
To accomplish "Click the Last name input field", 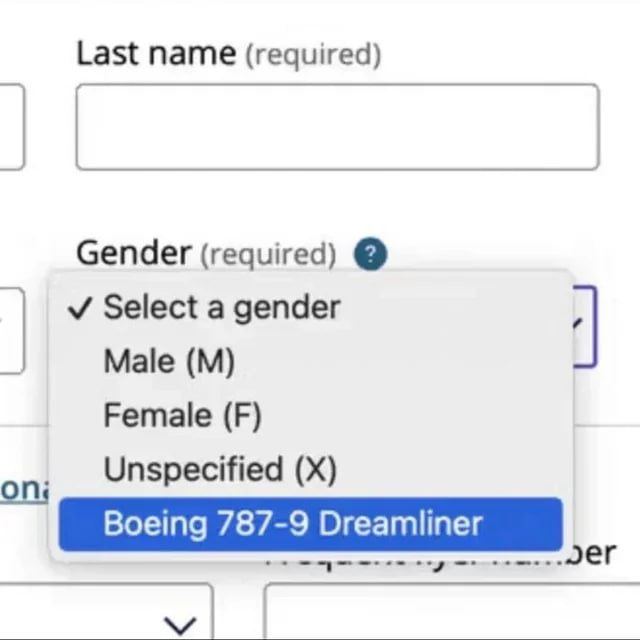I will [x=338, y=127].
